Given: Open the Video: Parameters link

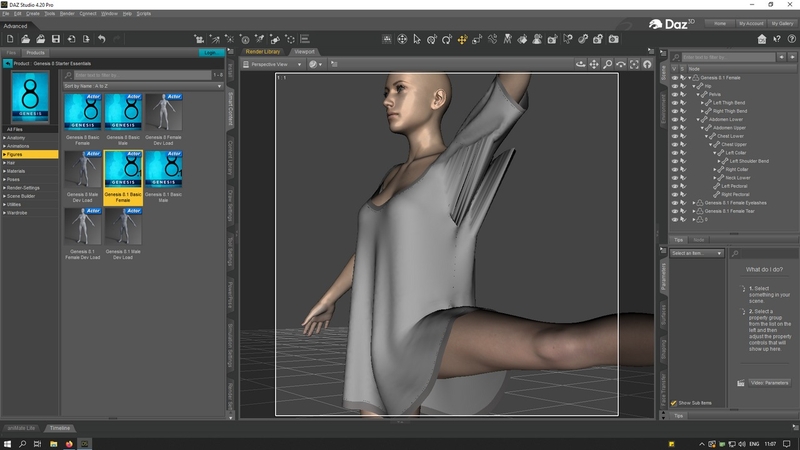Looking at the screenshot, I should click(x=769, y=383).
